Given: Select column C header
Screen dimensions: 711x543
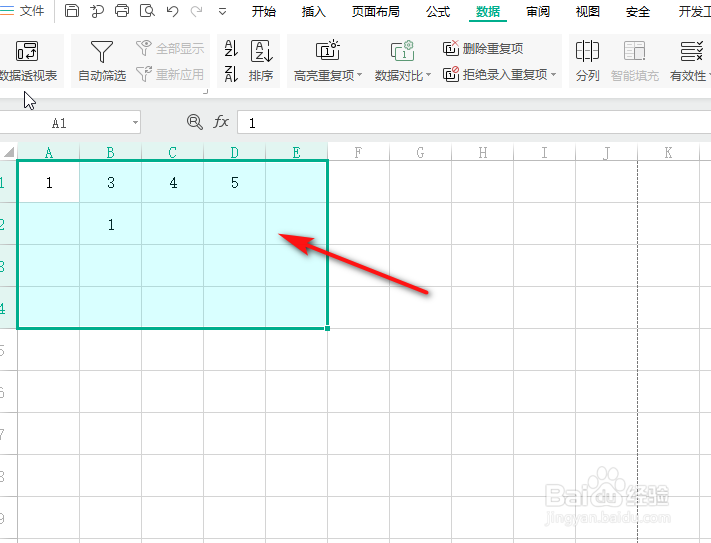Looking at the screenshot, I should 172,153.
